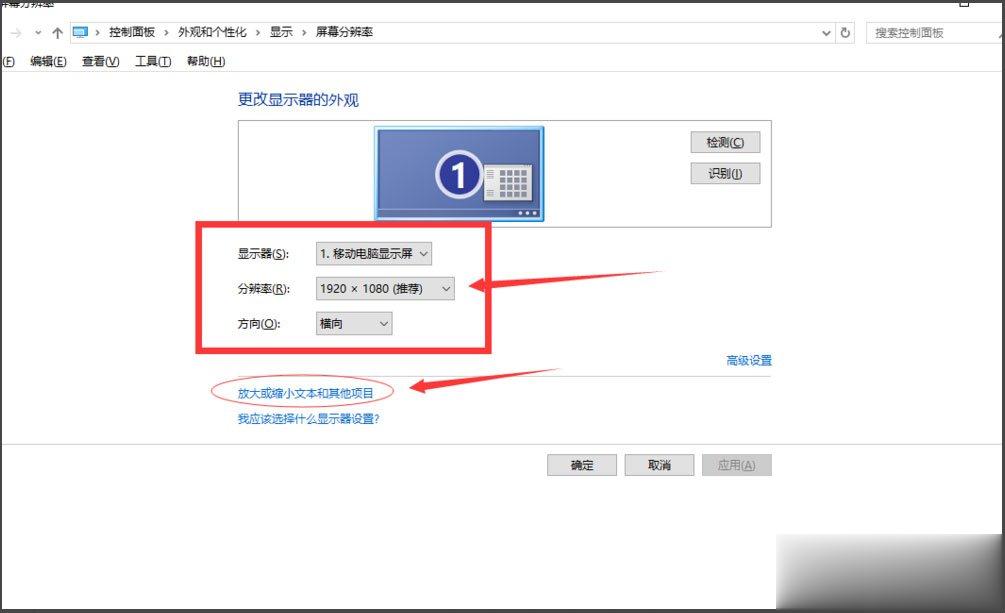Open the 工具 menu
Image resolution: width=1005 pixels, height=613 pixels.
tap(151, 60)
